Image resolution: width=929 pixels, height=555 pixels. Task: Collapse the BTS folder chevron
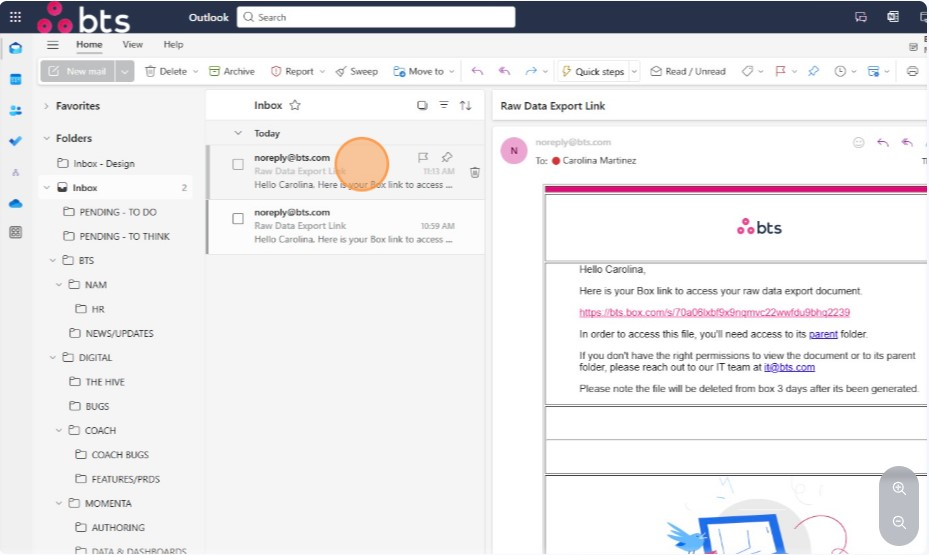point(53,260)
